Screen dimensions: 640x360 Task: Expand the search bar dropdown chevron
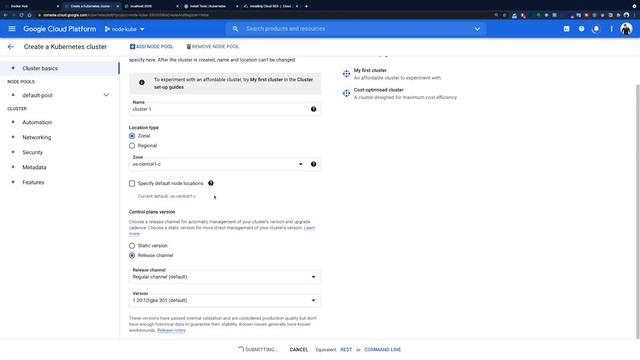(477, 29)
